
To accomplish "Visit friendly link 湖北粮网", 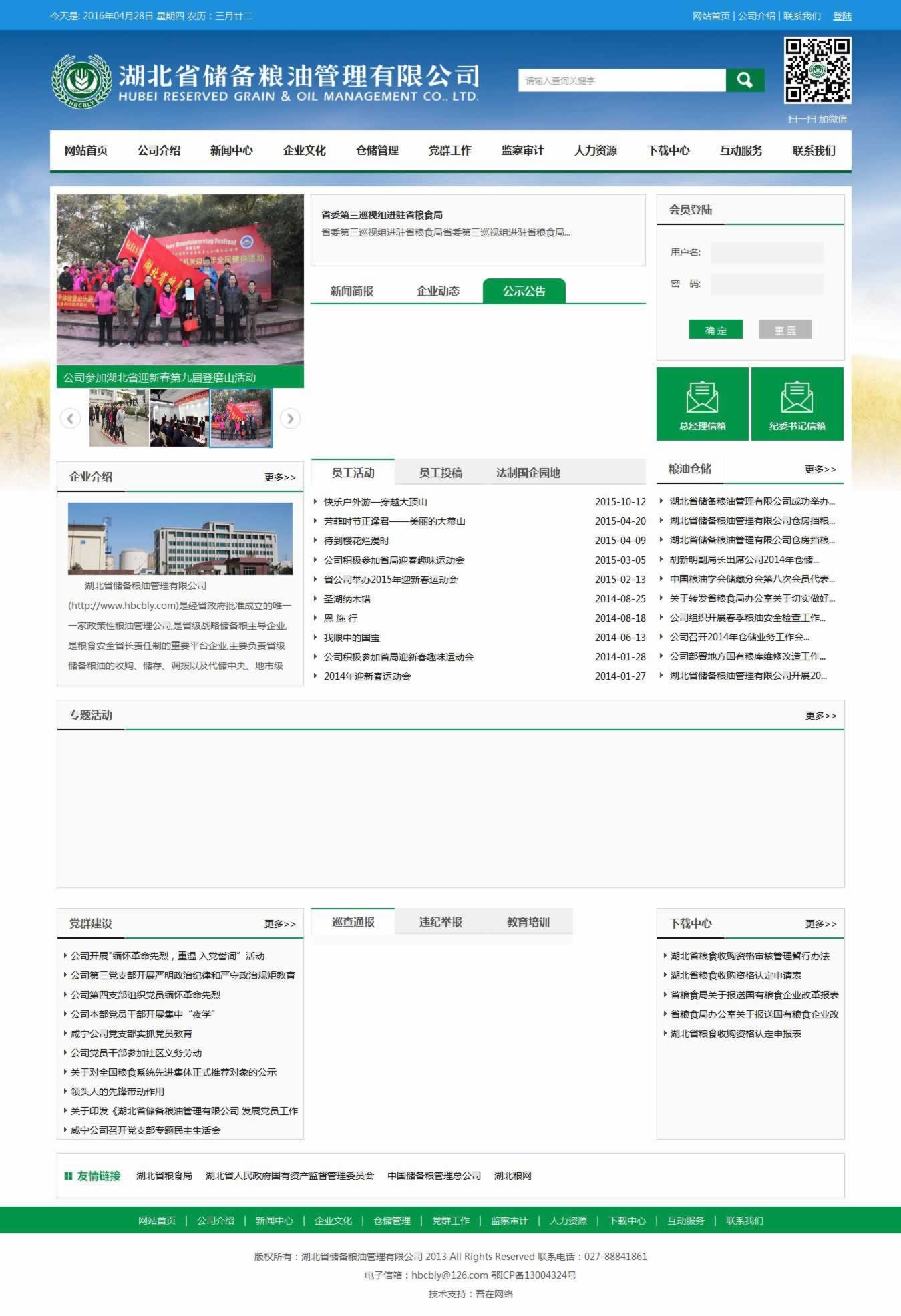I will 513,1176.
